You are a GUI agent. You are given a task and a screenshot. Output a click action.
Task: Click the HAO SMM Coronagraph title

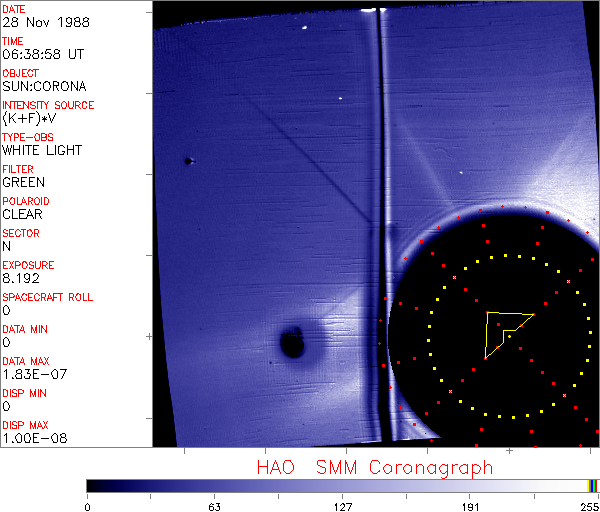[x=374, y=467]
